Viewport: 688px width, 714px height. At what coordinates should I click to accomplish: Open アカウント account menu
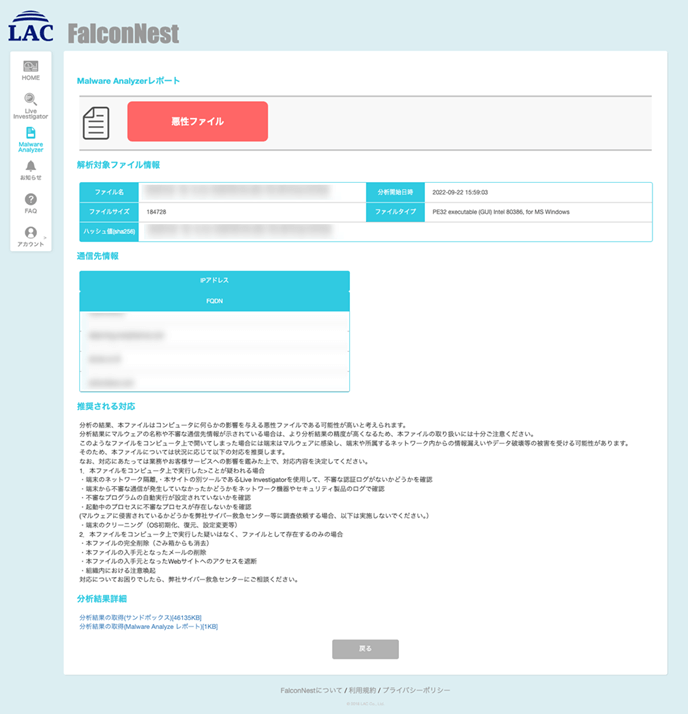coord(31,237)
